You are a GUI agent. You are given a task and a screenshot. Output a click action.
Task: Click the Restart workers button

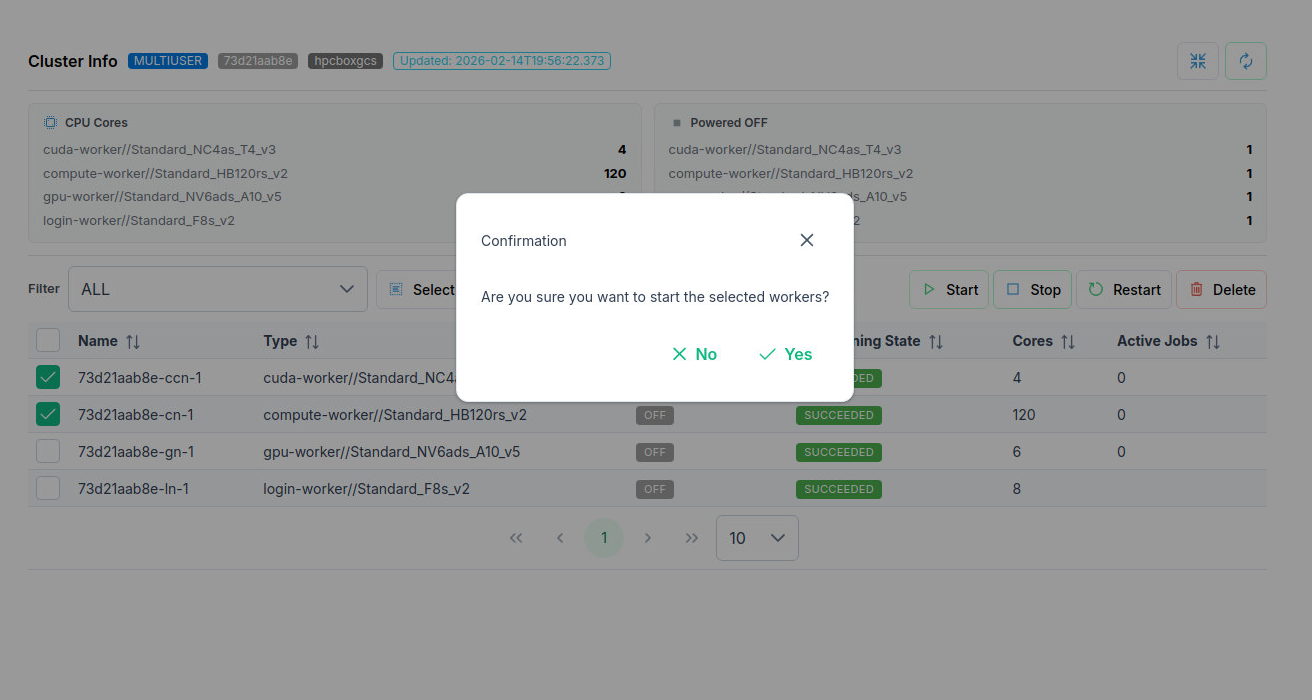pos(1124,289)
